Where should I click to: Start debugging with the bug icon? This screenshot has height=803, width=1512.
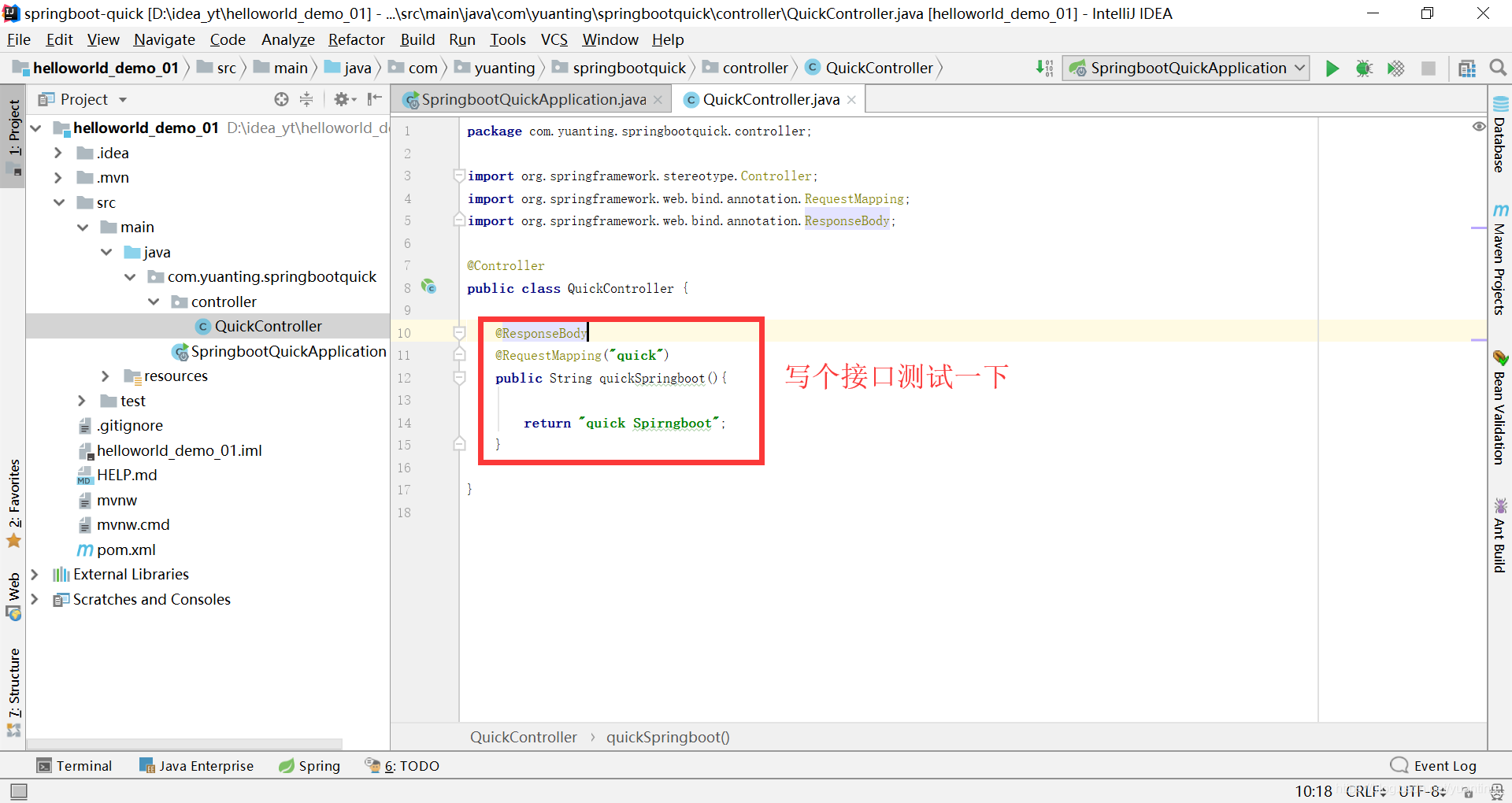coord(1364,68)
